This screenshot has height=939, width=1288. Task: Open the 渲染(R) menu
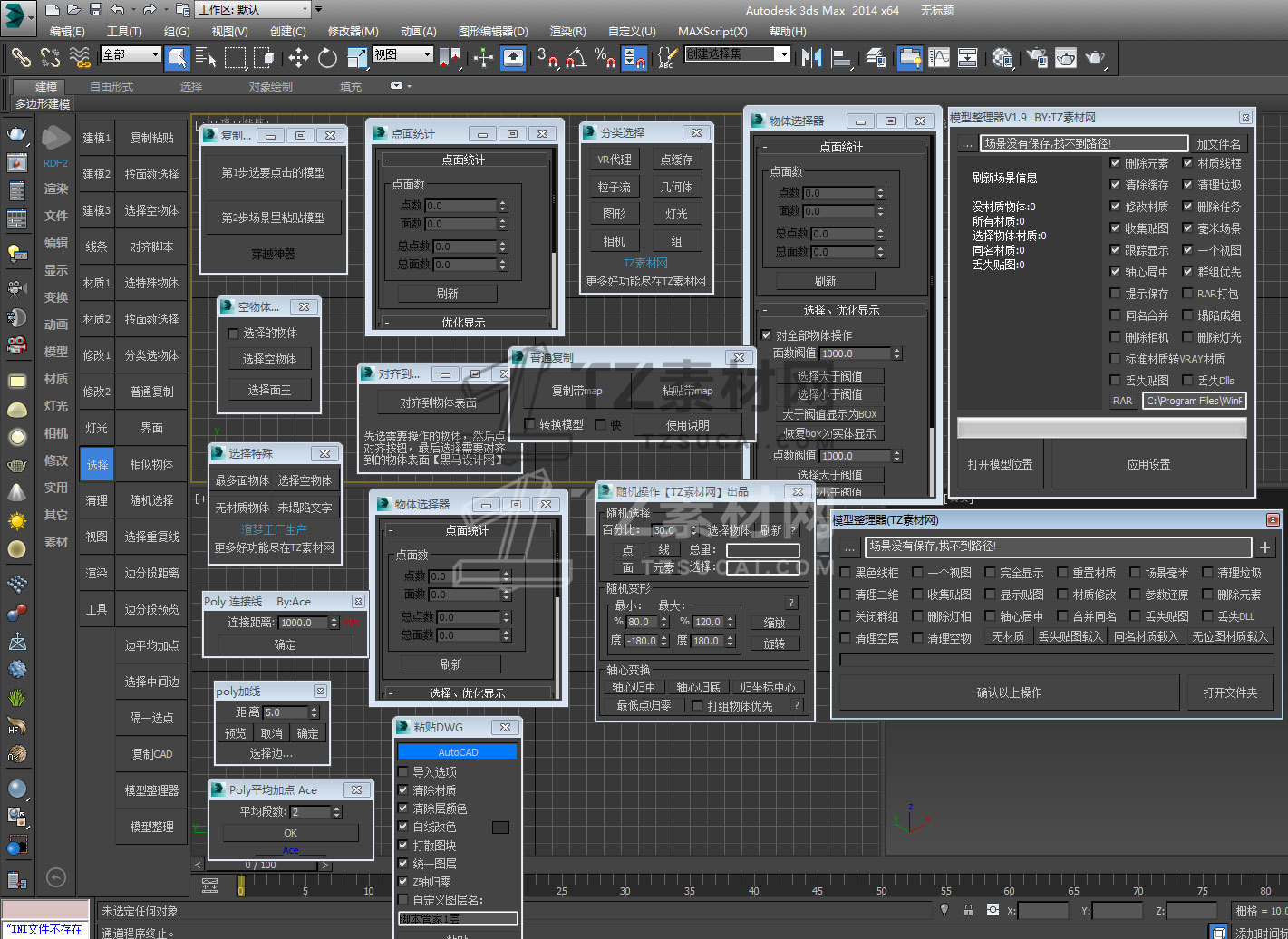coord(567,31)
